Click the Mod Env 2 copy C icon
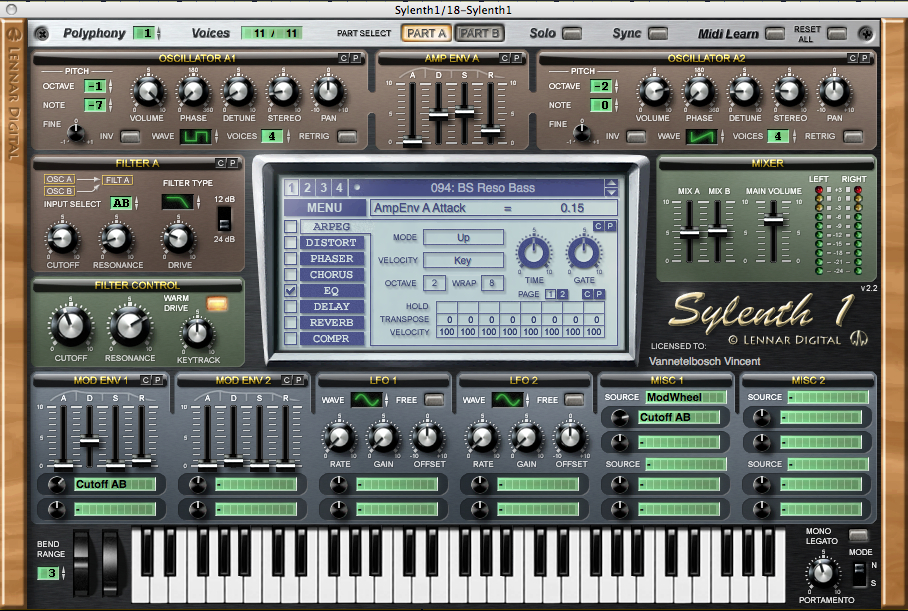This screenshot has width=908, height=611. point(287,380)
